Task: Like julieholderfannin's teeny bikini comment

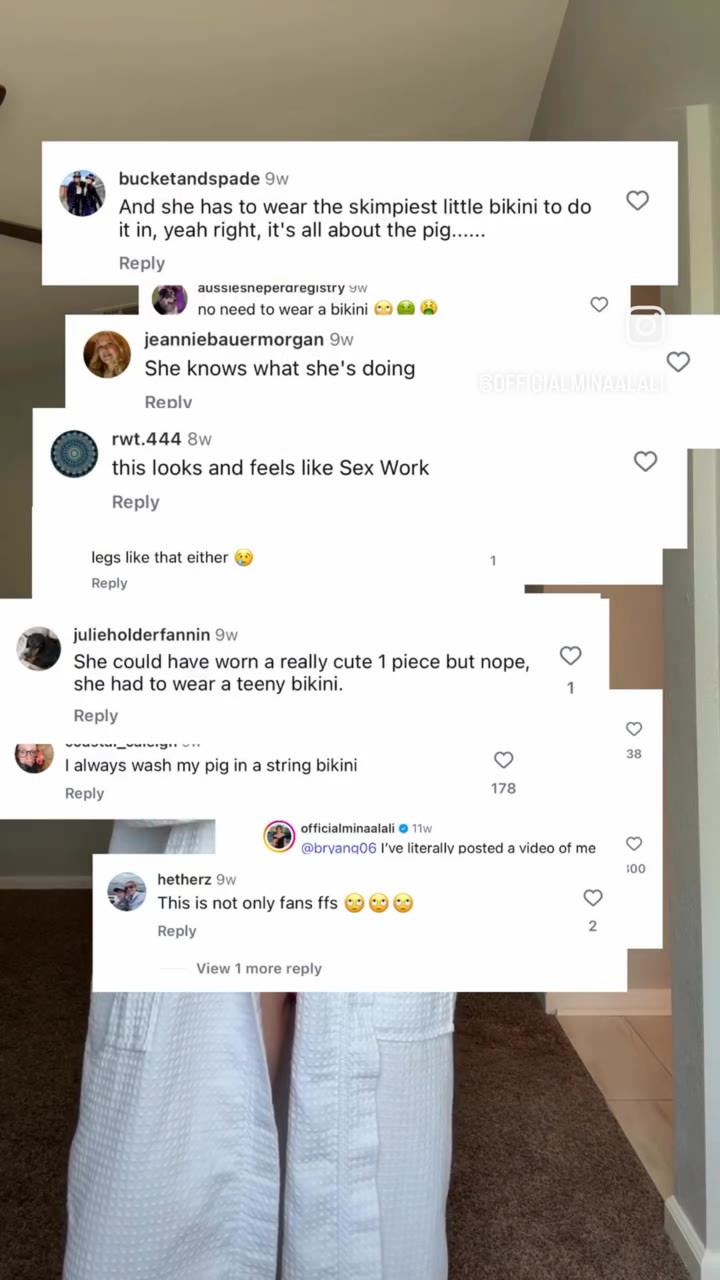Action: [x=570, y=655]
